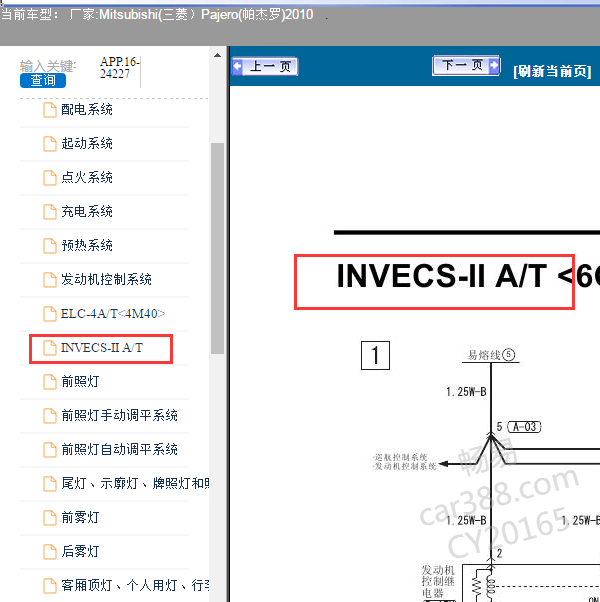Click the document icon beside 前照灯
600x602 pixels.
click(50, 382)
